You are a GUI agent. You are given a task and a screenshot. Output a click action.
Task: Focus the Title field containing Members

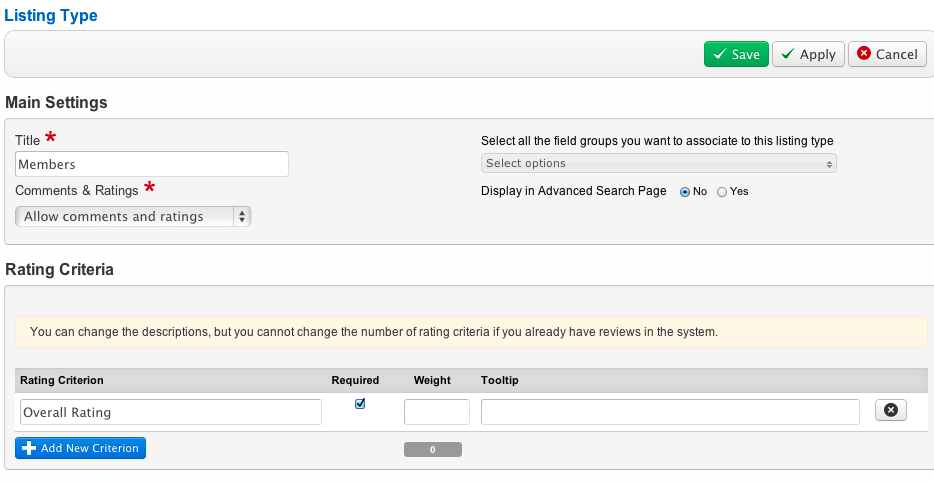point(152,164)
